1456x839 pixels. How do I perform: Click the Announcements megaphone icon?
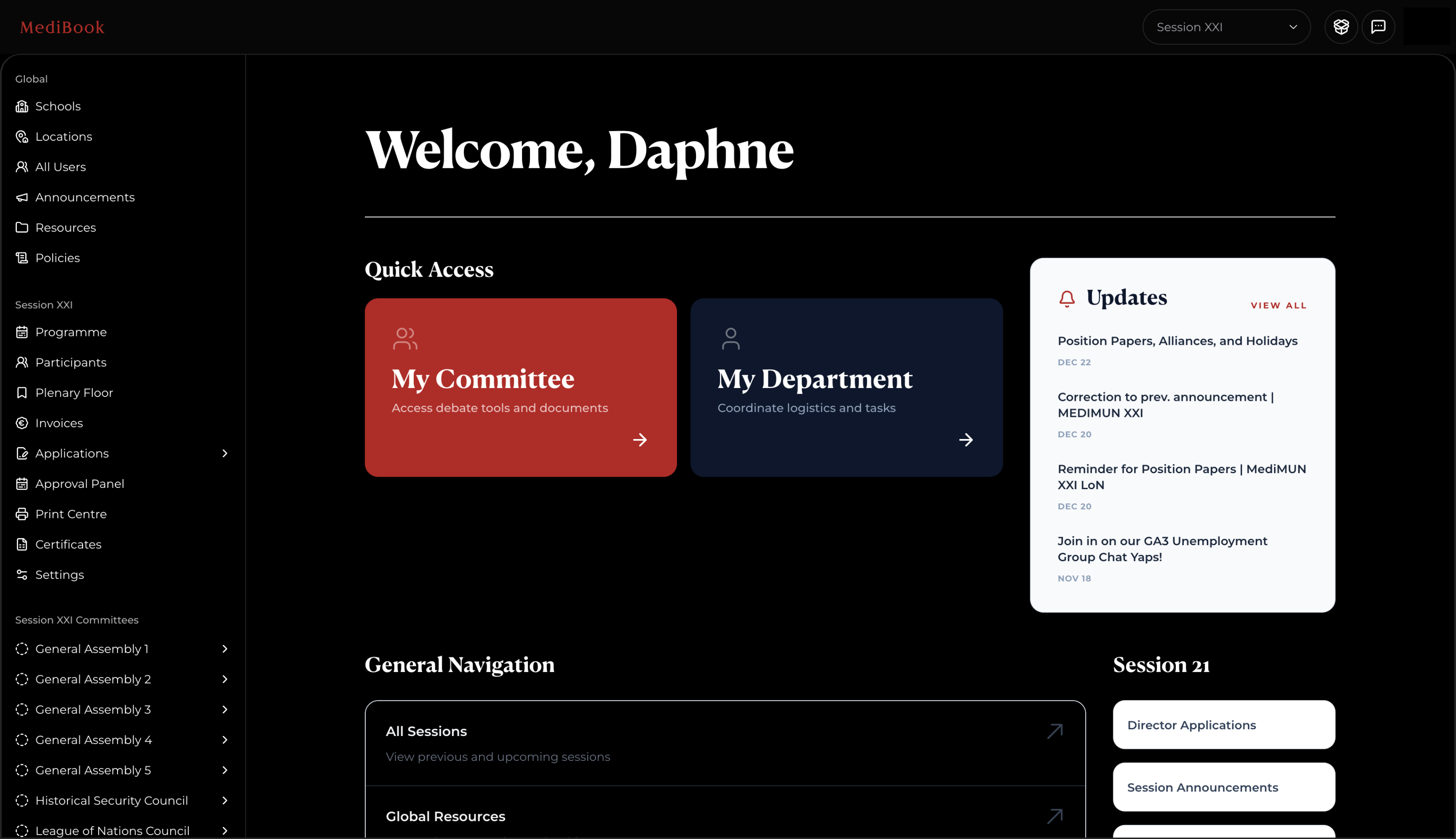(22, 198)
